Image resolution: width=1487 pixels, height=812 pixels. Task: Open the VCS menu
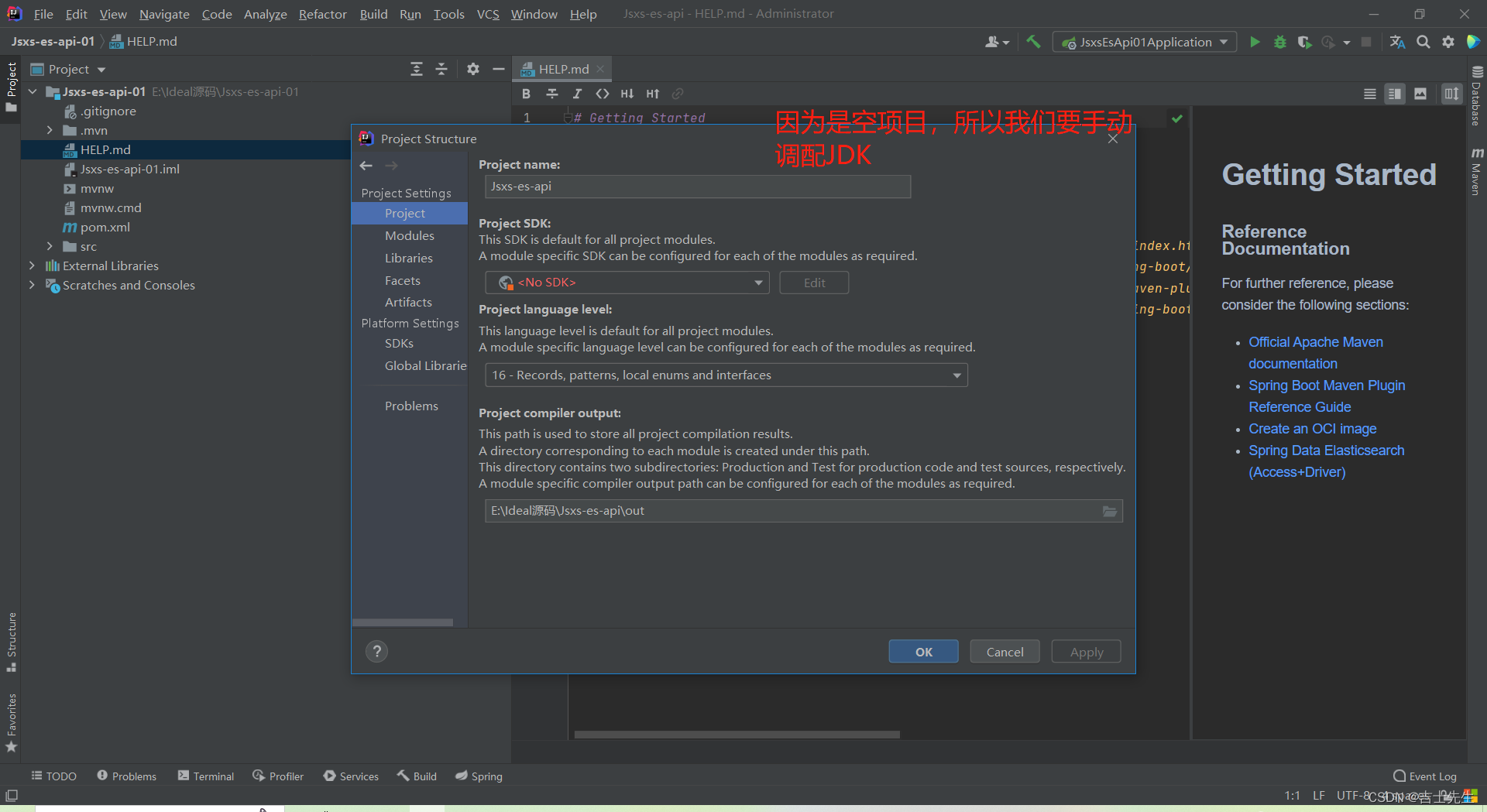(488, 14)
